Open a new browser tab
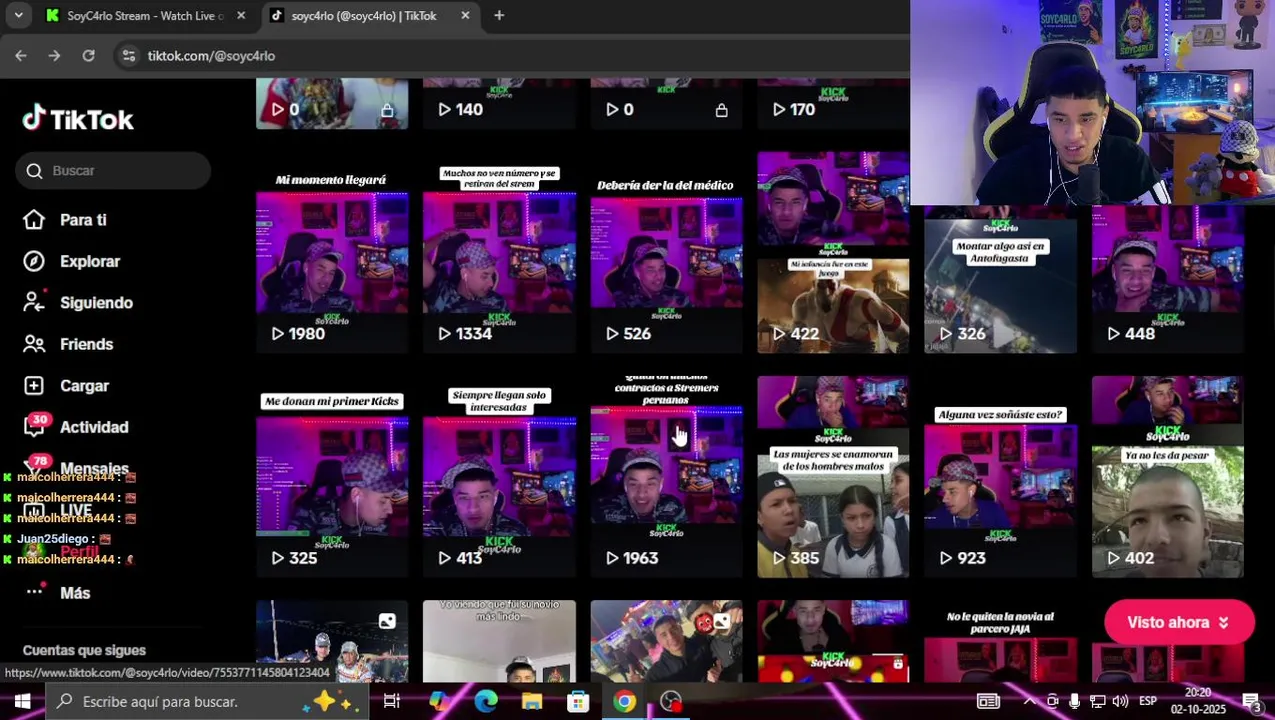This screenshot has width=1275, height=720. click(499, 16)
